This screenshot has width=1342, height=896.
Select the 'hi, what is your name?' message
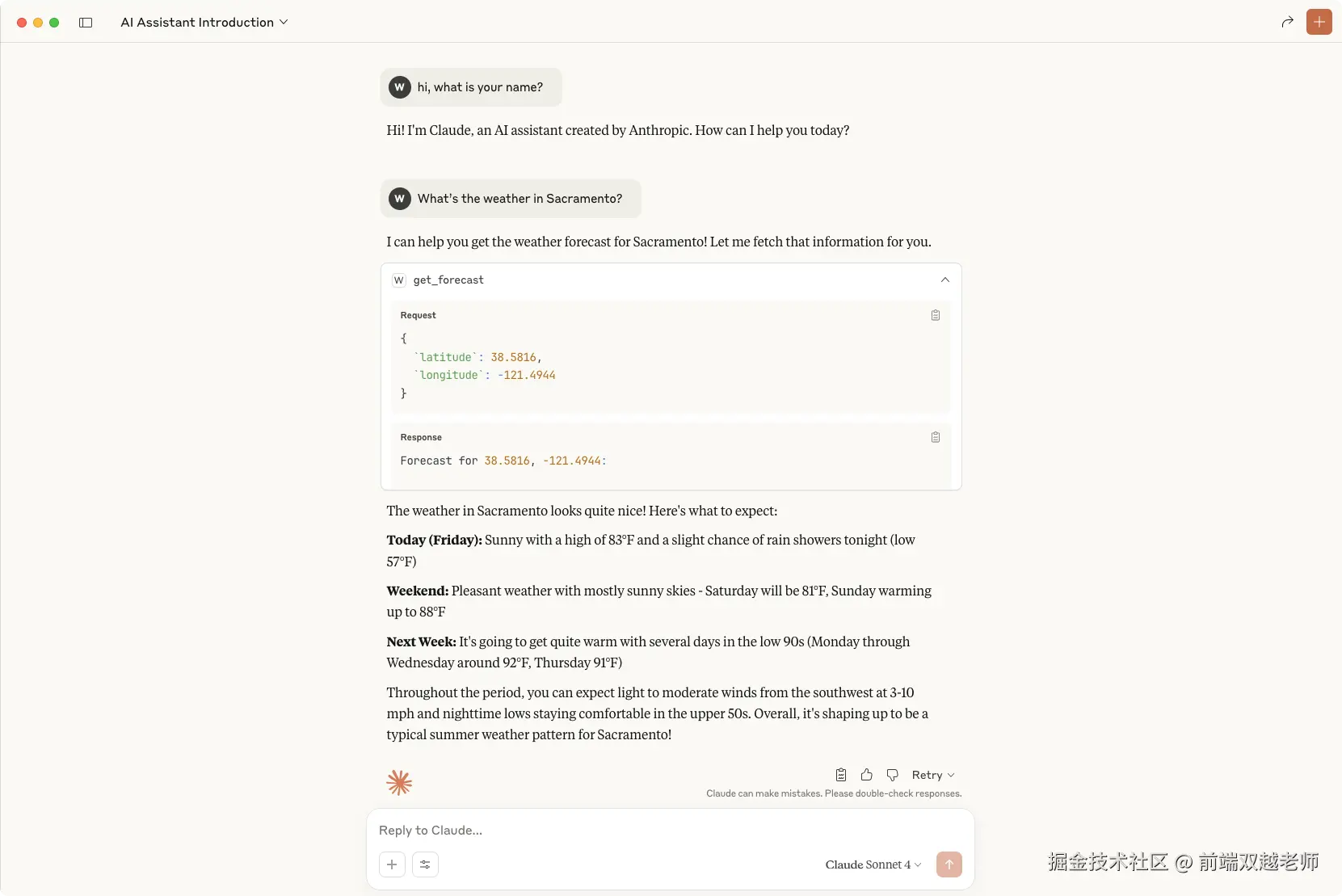coord(471,87)
